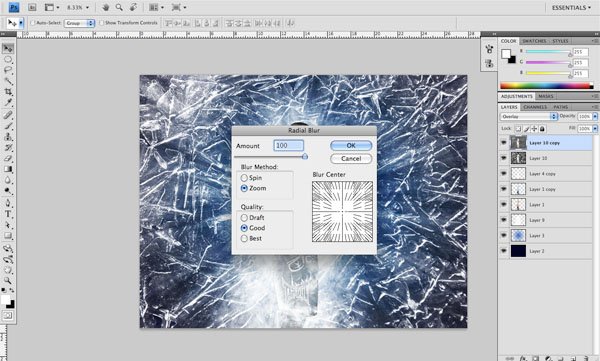
Task: Select the Type tool
Action: click(x=8, y=214)
